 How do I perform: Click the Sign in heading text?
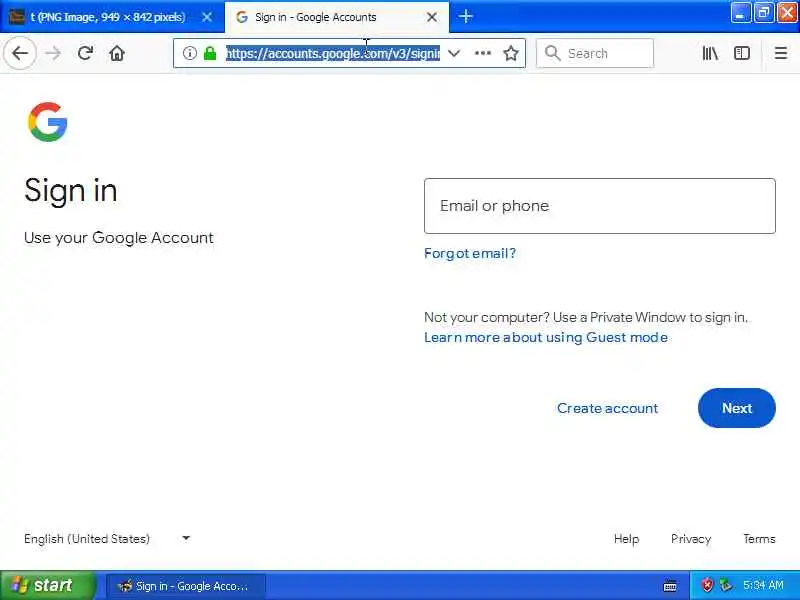pyautogui.click(x=70, y=191)
